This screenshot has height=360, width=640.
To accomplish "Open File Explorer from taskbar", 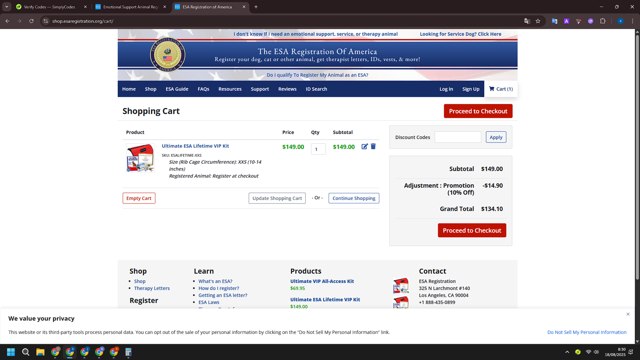I will pyautogui.click(x=40, y=352).
